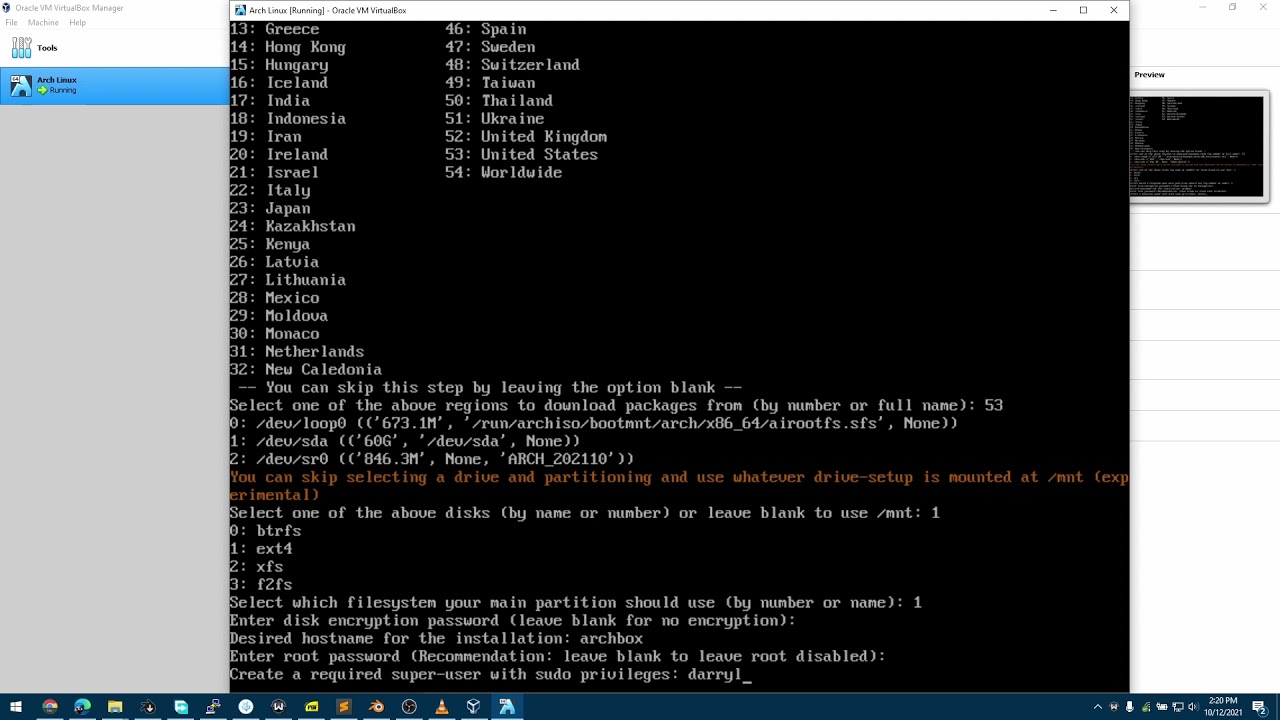
Task: Show hidden system tray icons
Action: [x=1098, y=707]
